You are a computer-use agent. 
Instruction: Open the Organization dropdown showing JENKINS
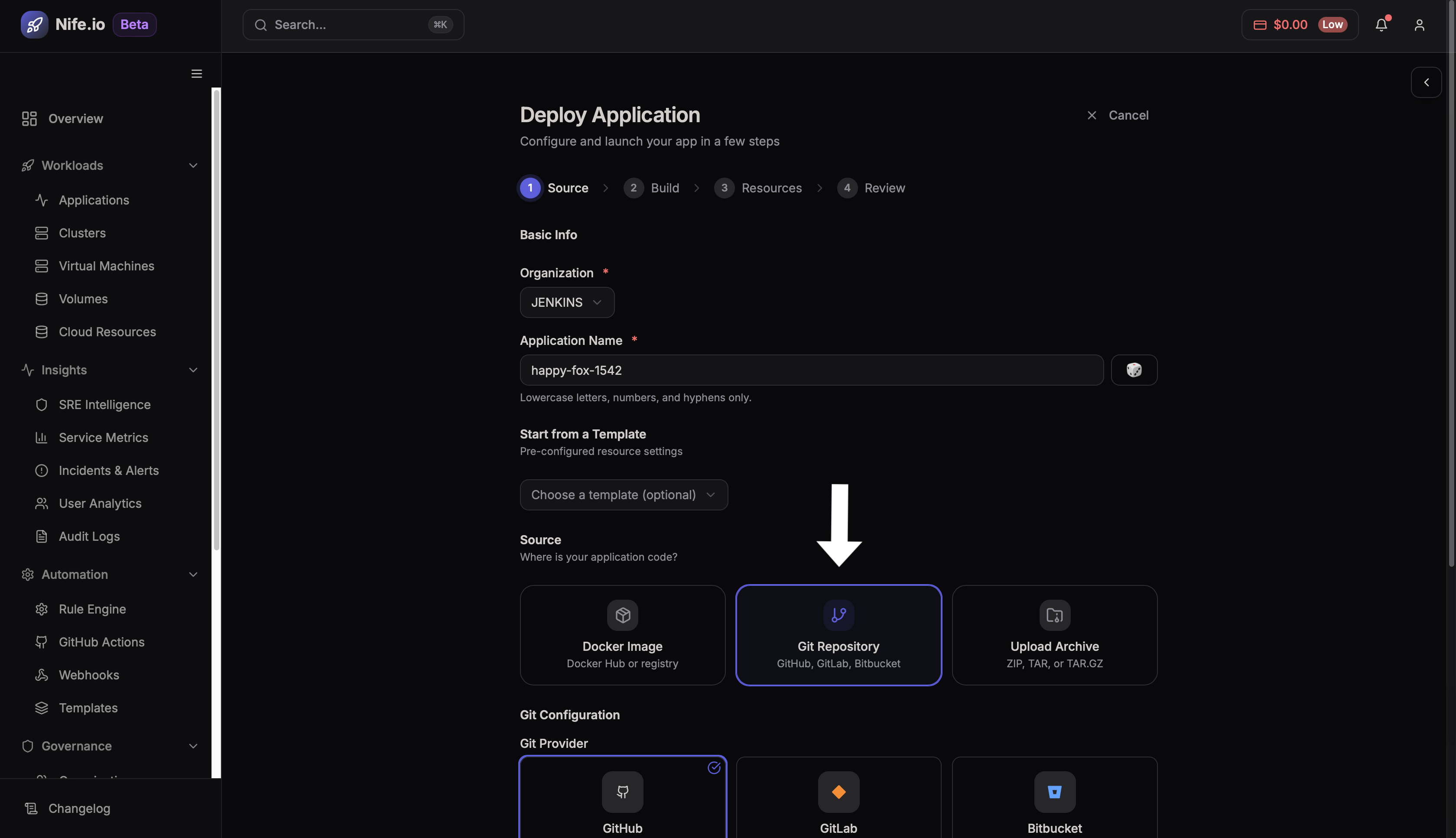click(x=566, y=302)
